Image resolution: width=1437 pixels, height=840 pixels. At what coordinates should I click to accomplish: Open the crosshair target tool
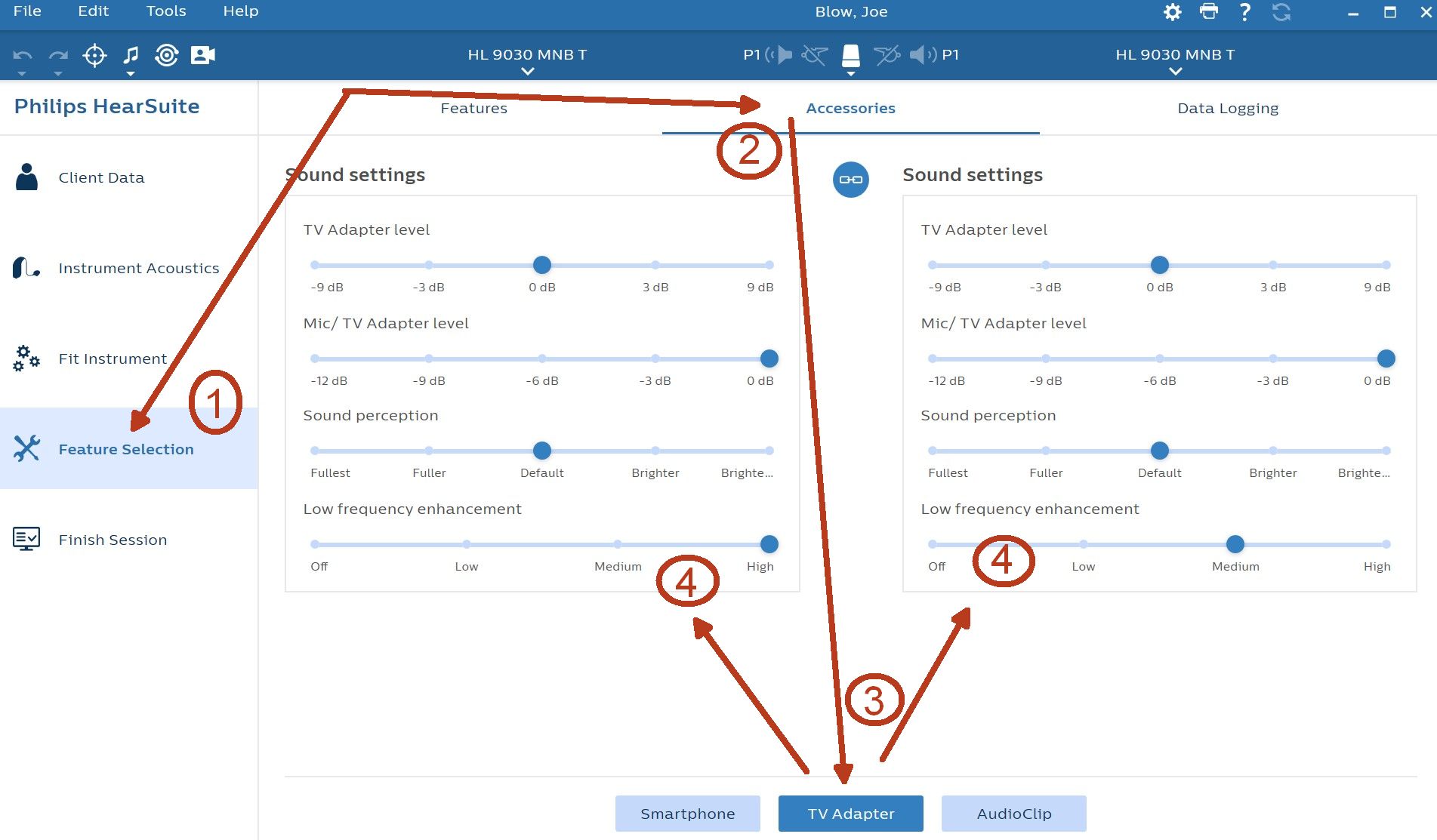tap(94, 55)
